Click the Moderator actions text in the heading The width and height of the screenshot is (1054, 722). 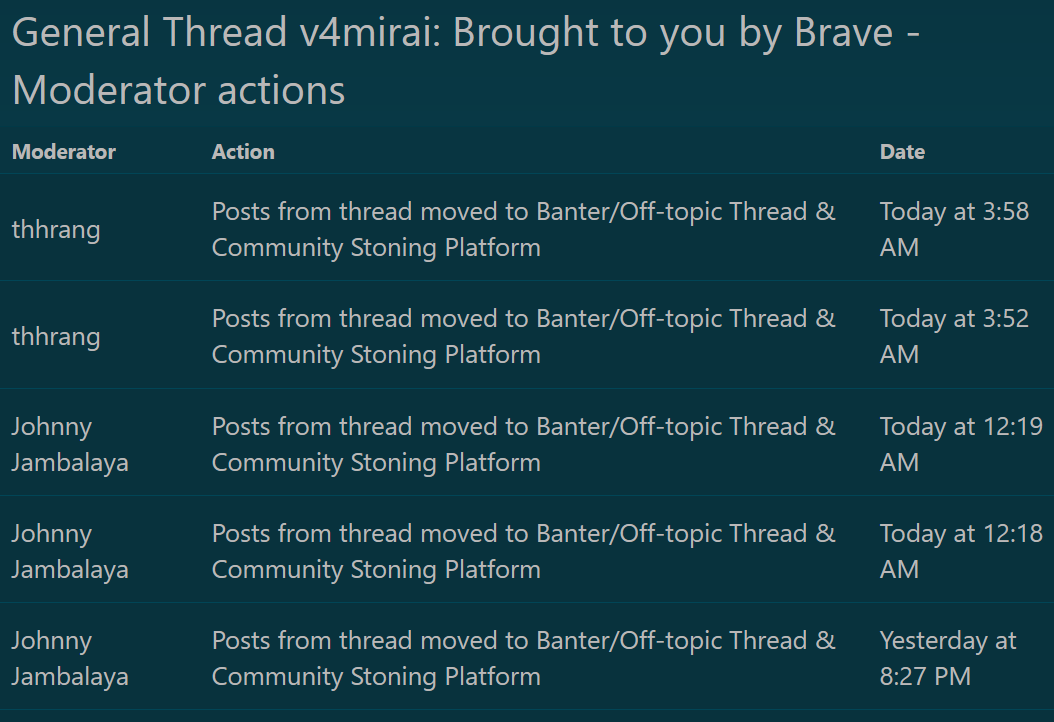point(179,90)
